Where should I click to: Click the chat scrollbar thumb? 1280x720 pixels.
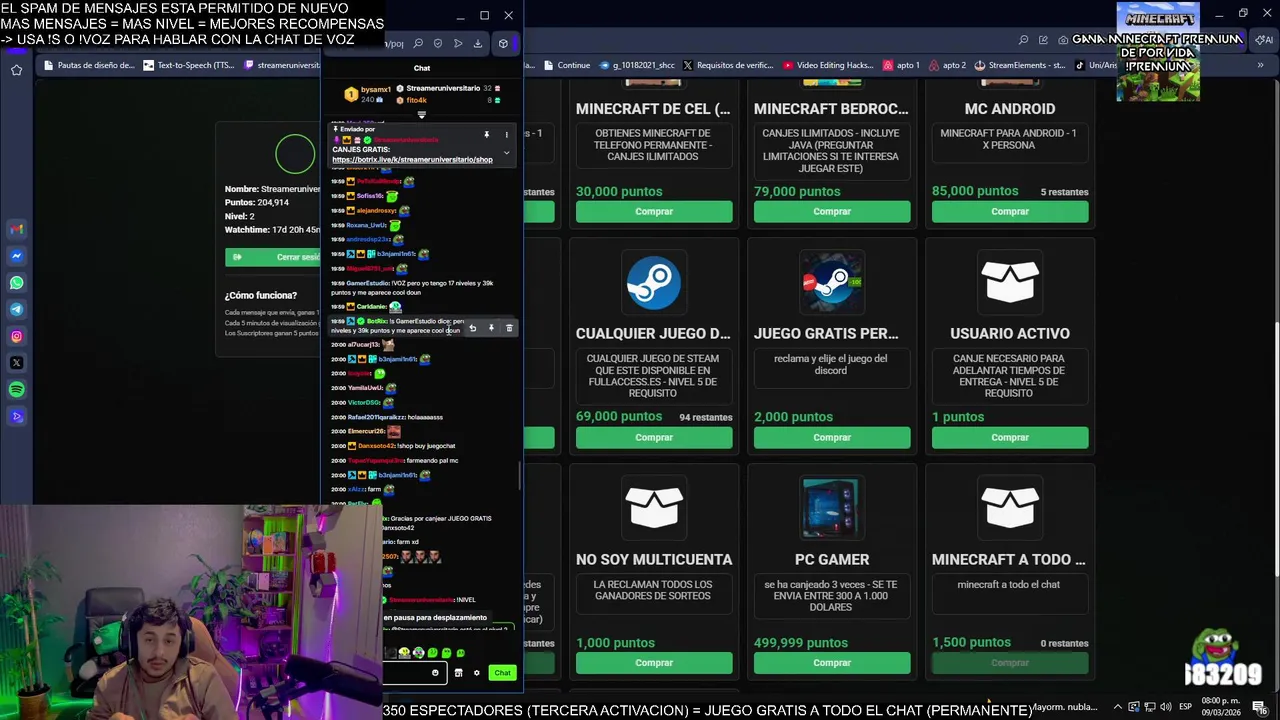tap(519, 476)
